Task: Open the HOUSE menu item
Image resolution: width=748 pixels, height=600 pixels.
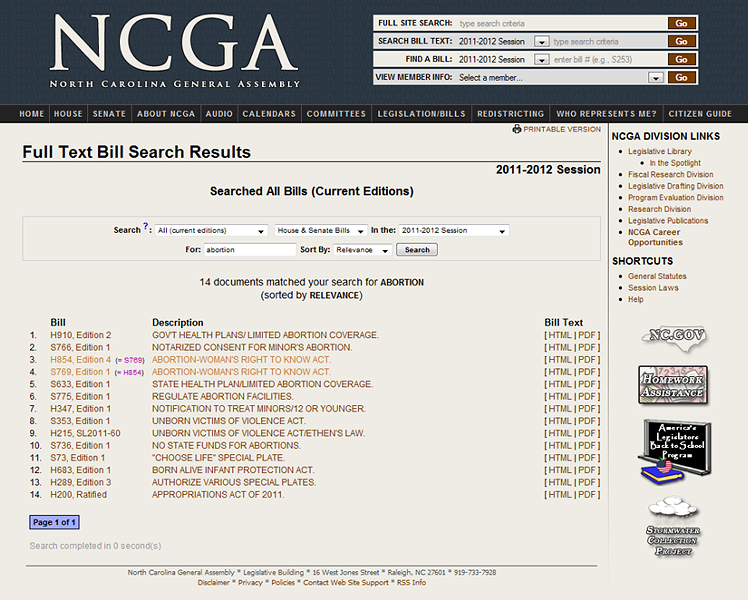Action: click(68, 114)
